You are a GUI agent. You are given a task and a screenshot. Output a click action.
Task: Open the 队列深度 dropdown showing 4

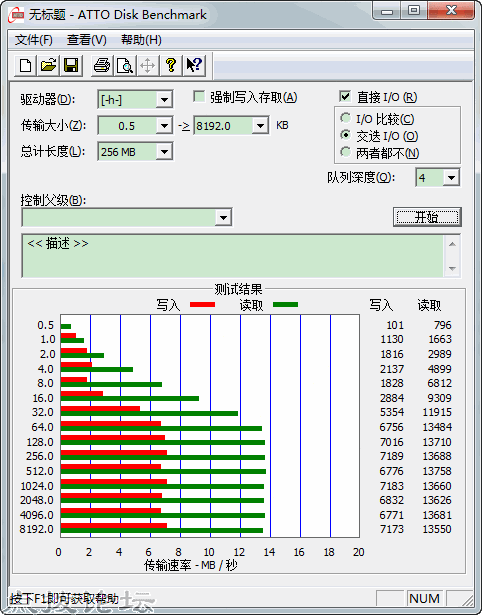coord(451,178)
